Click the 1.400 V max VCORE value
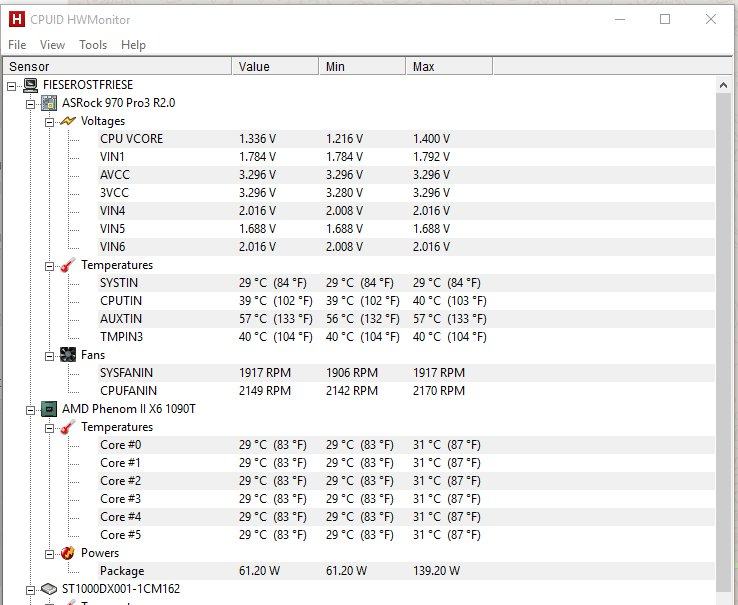The height and width of the screenshot is (605, 738). coord(432,139)
